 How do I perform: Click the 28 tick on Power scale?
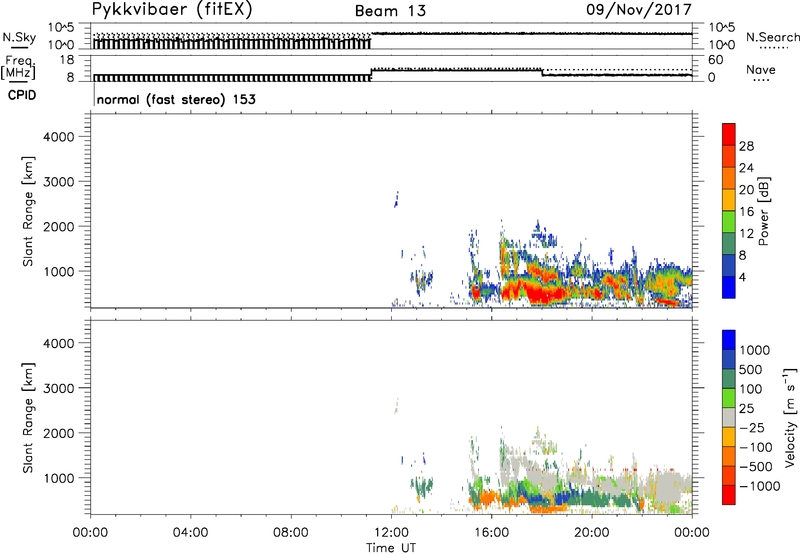[746, 146]
